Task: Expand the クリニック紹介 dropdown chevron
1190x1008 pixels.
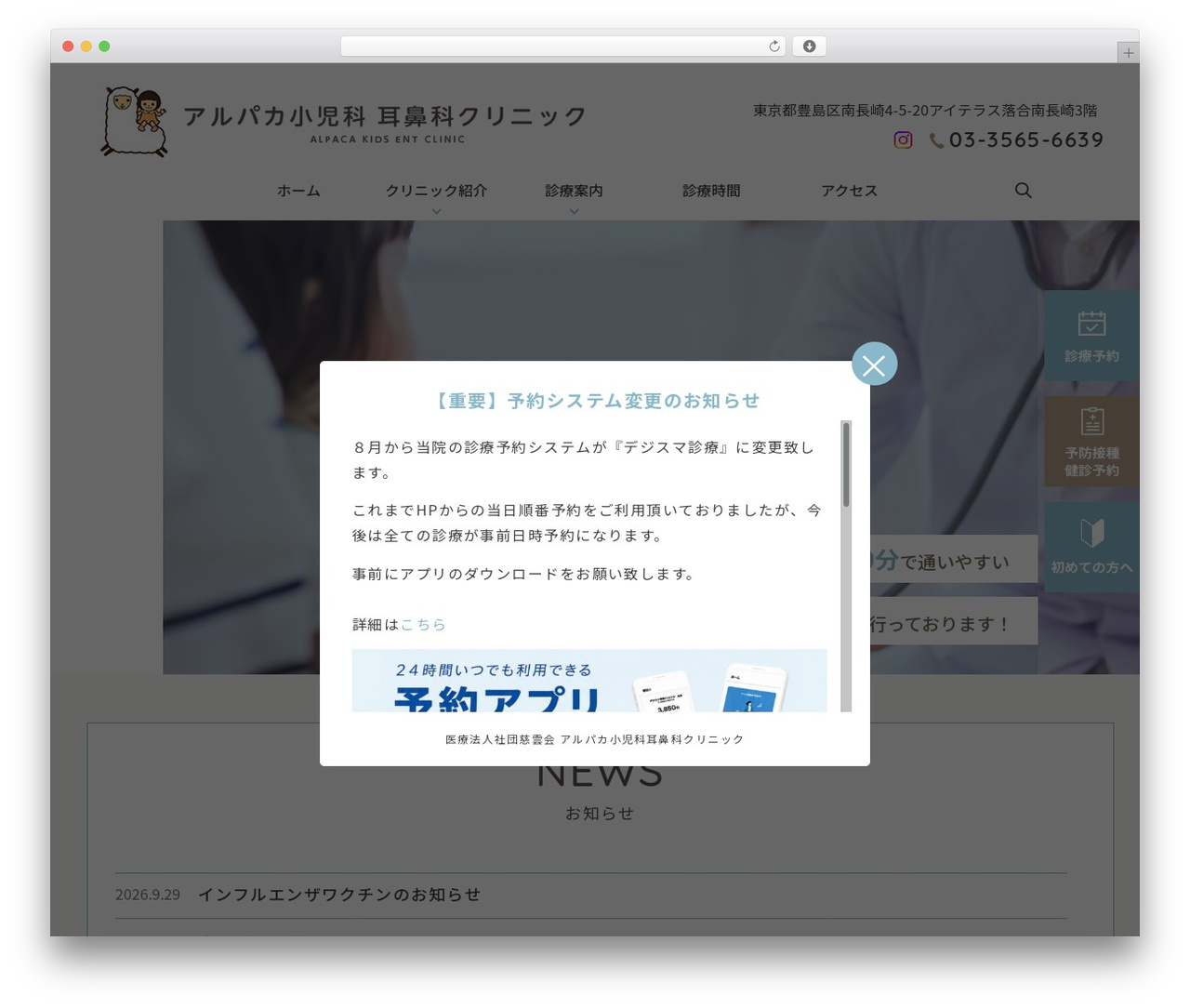Action: (436, 211)
